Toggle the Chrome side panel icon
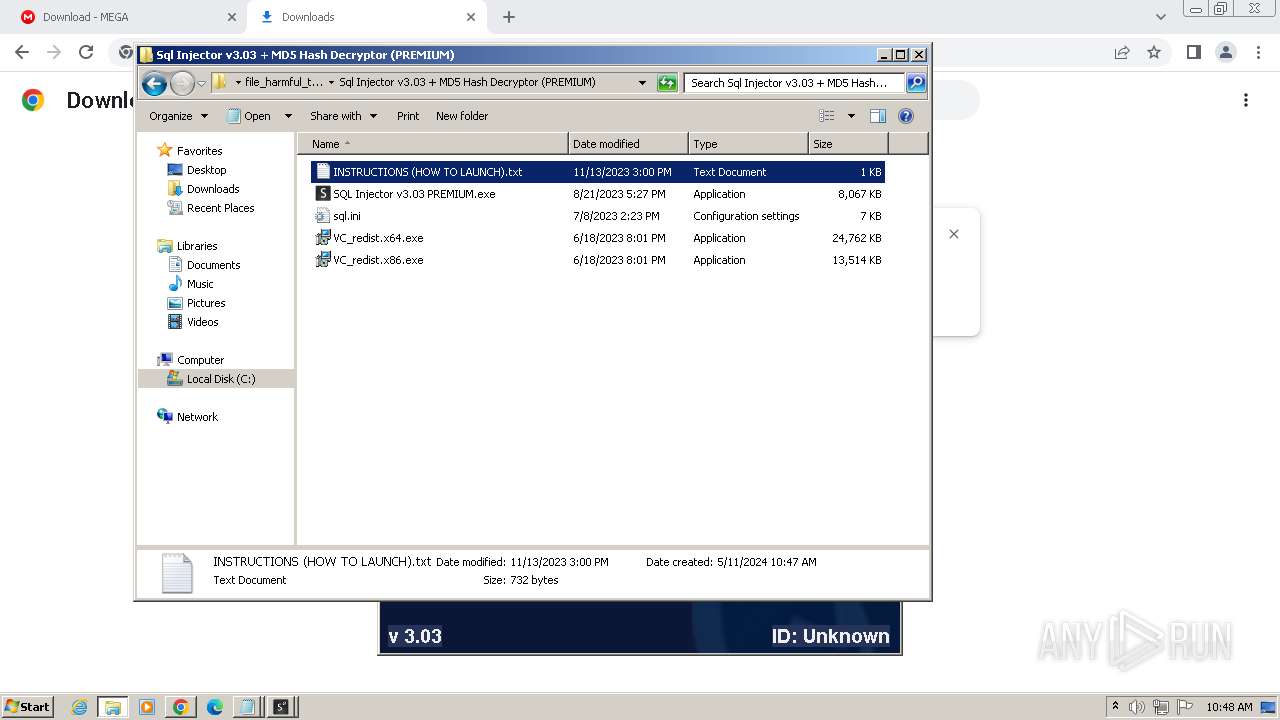The height and width of the screenshot is (720, 1280). (x=1193, y=52)
